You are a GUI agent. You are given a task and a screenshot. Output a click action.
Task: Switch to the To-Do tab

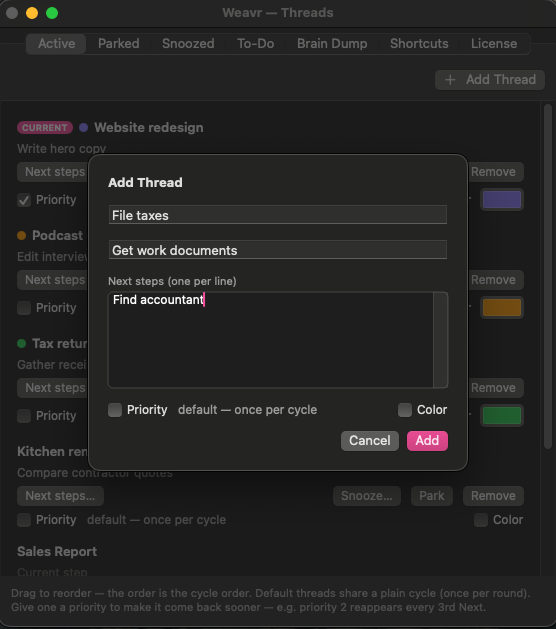pyautogui.click(x=256, y=44)
